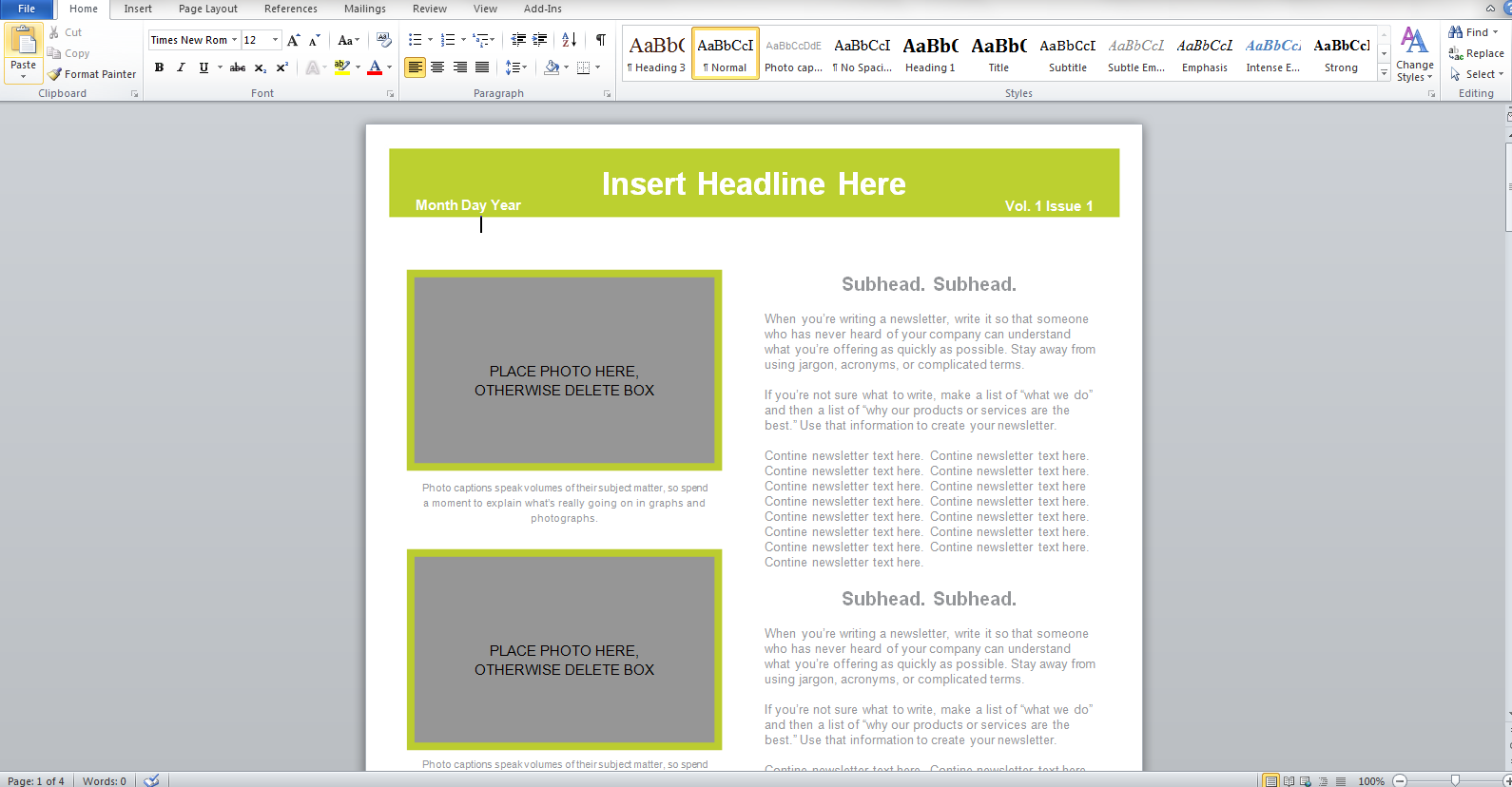Open the Change Case dropdown
This screenshot has height=787, width=1512.
pos(349,40)
